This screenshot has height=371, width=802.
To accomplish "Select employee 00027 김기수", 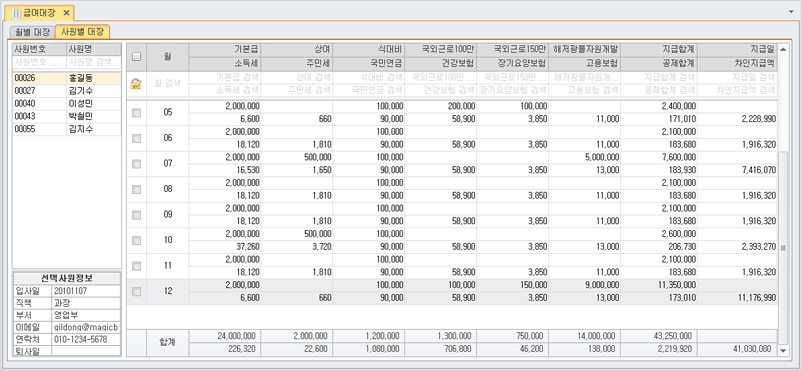I will tap(67, 91).
